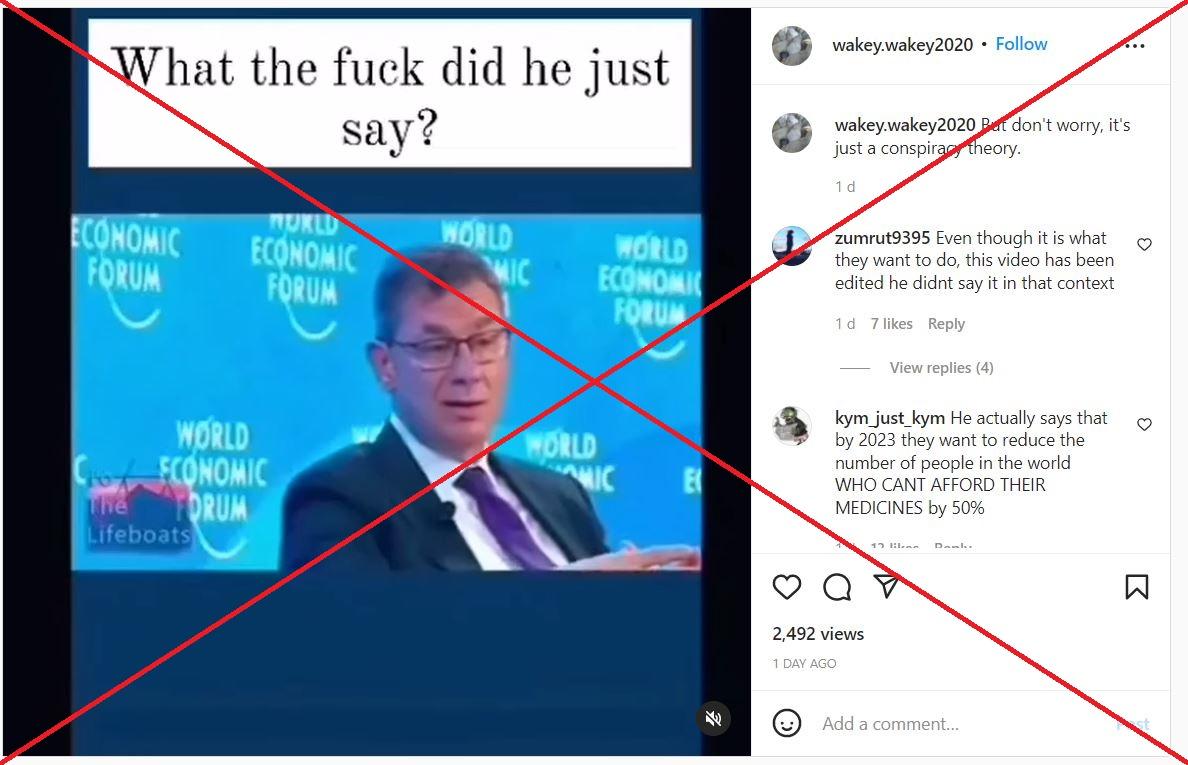View 7 likes on zumrut9395 comment

click(891, 323)
